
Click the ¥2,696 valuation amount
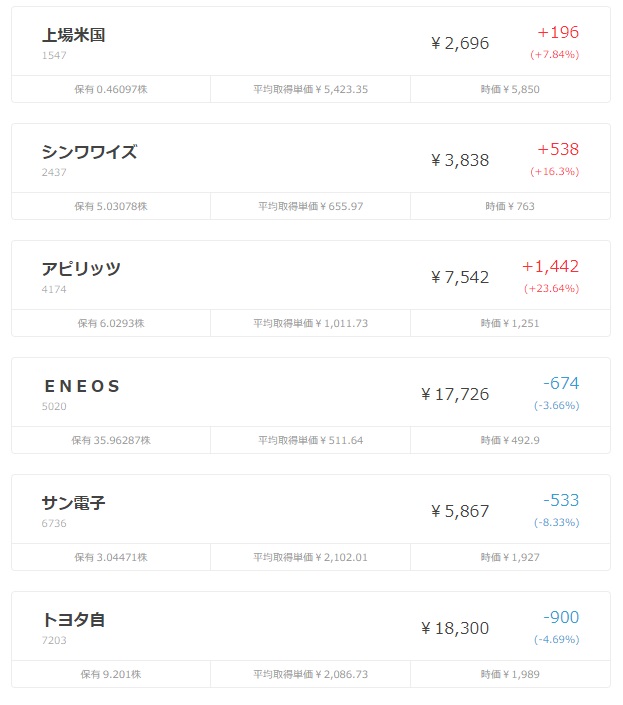tap(460, 43)
